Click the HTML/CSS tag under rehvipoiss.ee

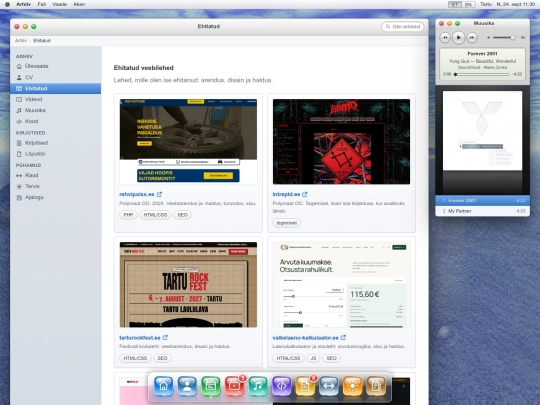click(155, 215)
